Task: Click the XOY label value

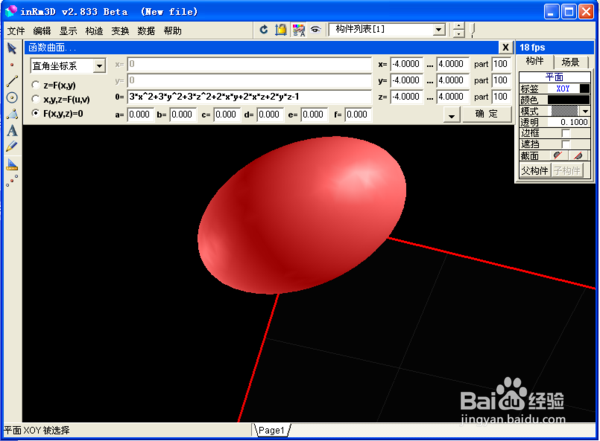Action: pos(563,88)
